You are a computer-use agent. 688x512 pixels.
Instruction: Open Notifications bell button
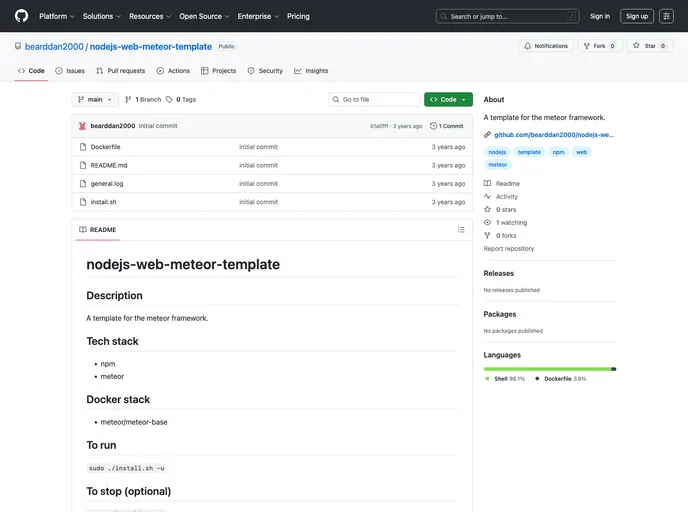(x=545, y=46)
